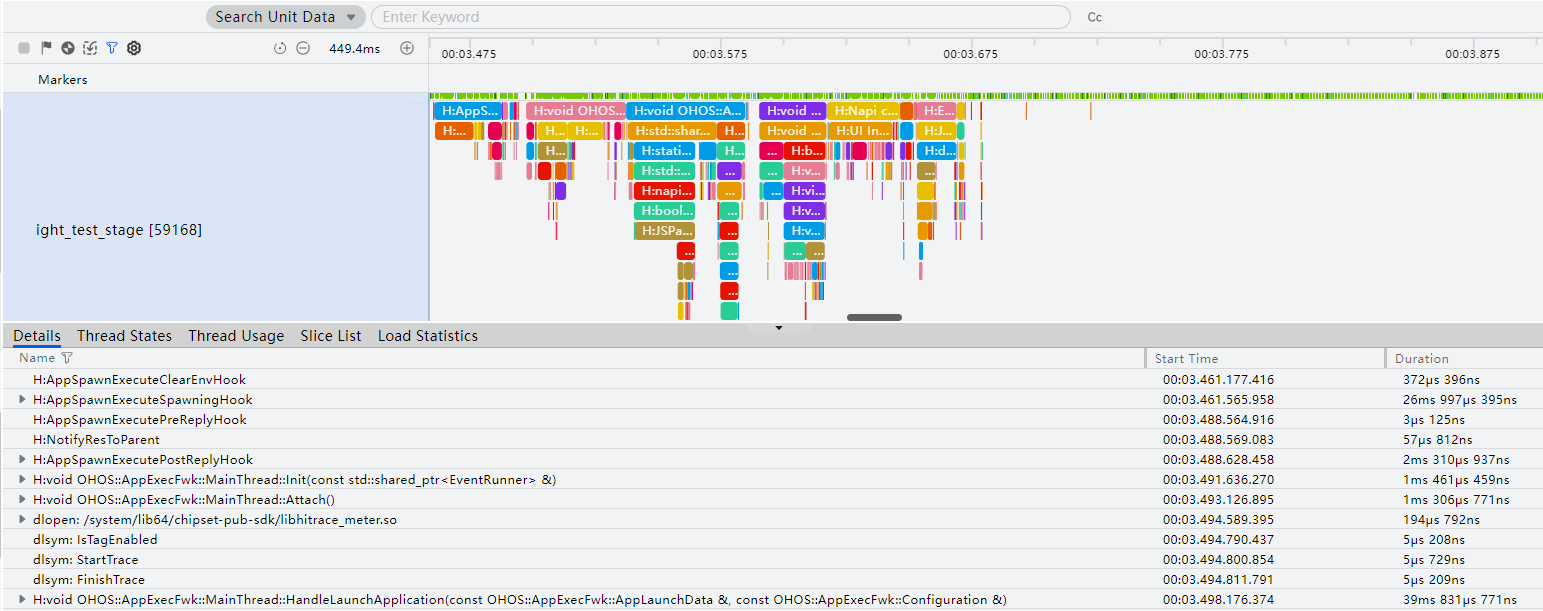This screenshot has width=1543, height=611.
Task: Open trace settings gear icon
Action: [134, 47]
